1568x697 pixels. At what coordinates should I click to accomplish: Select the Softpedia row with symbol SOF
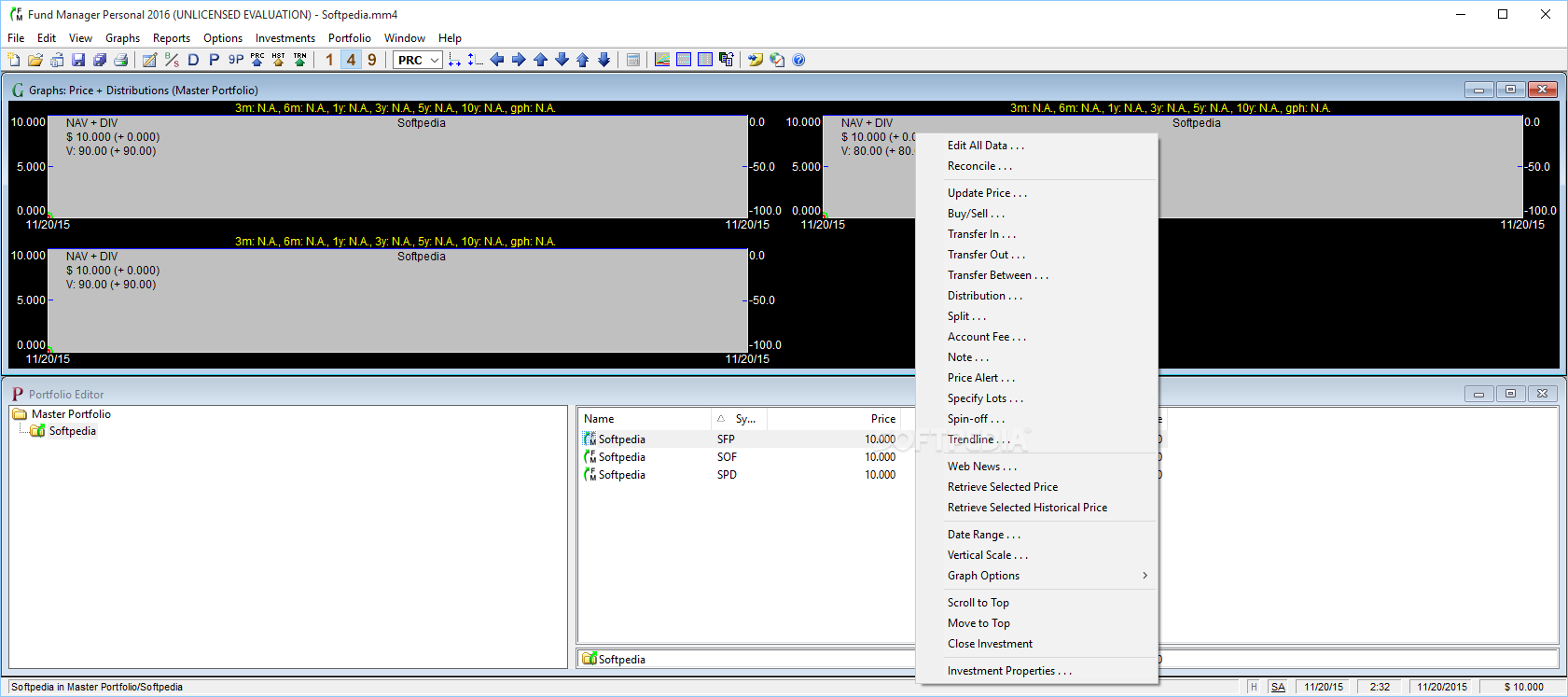tap(746, 457)
